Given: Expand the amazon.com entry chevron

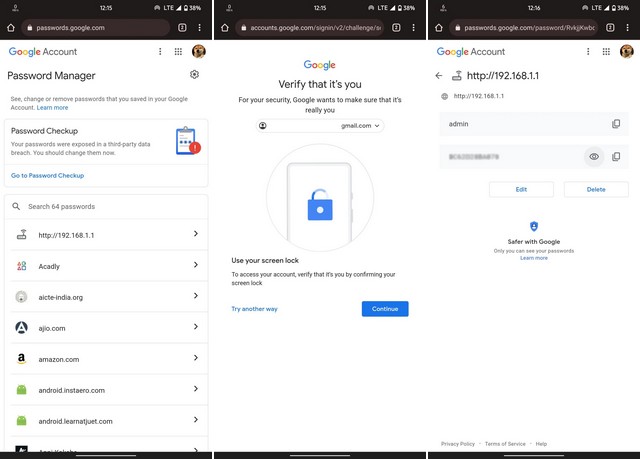Looking at the screenshot, I should click(196, 357).
